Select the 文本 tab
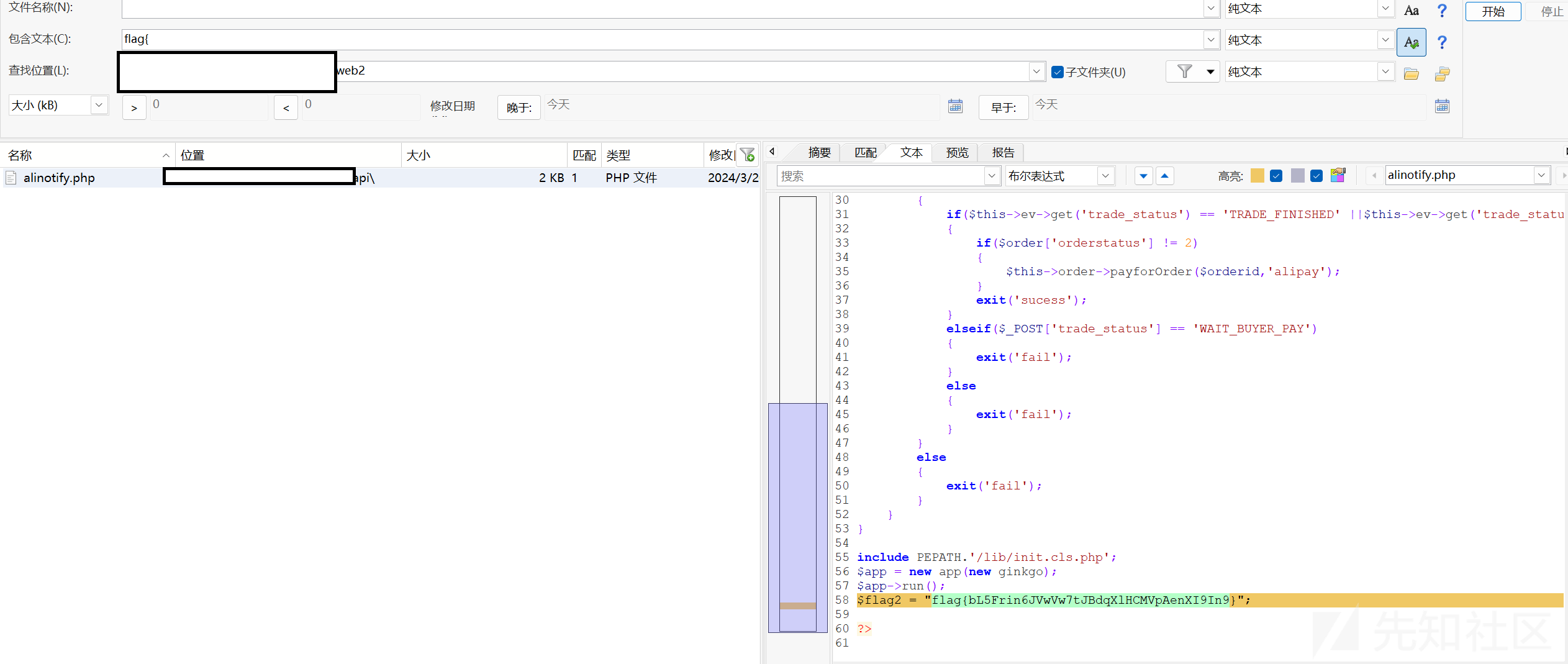Image resolution: width=1568 pixels, height=664 pixels. (912, 153)
